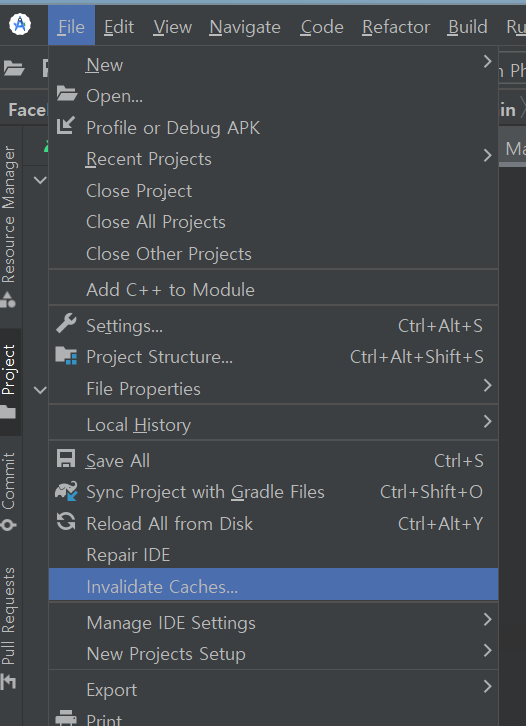
Task: Expand the Recent Projects submenu
Action: pos(487,156)
